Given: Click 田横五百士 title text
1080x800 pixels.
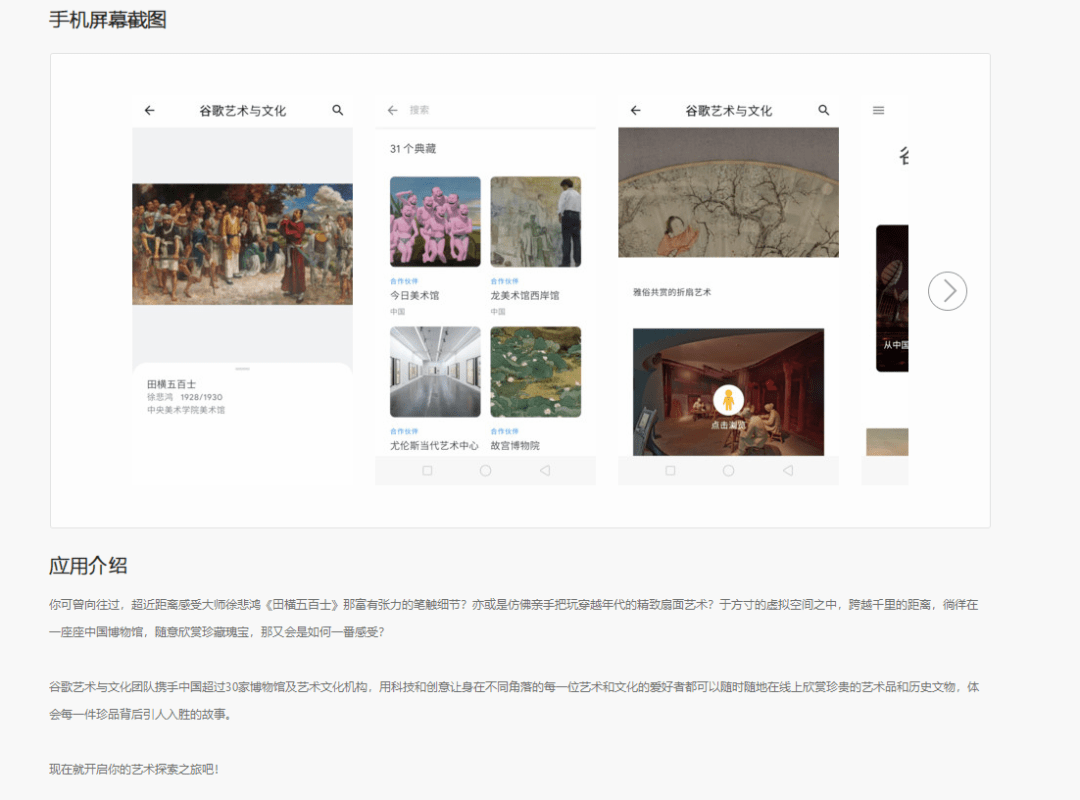Looking at the screenshot, I should [172, 384].
